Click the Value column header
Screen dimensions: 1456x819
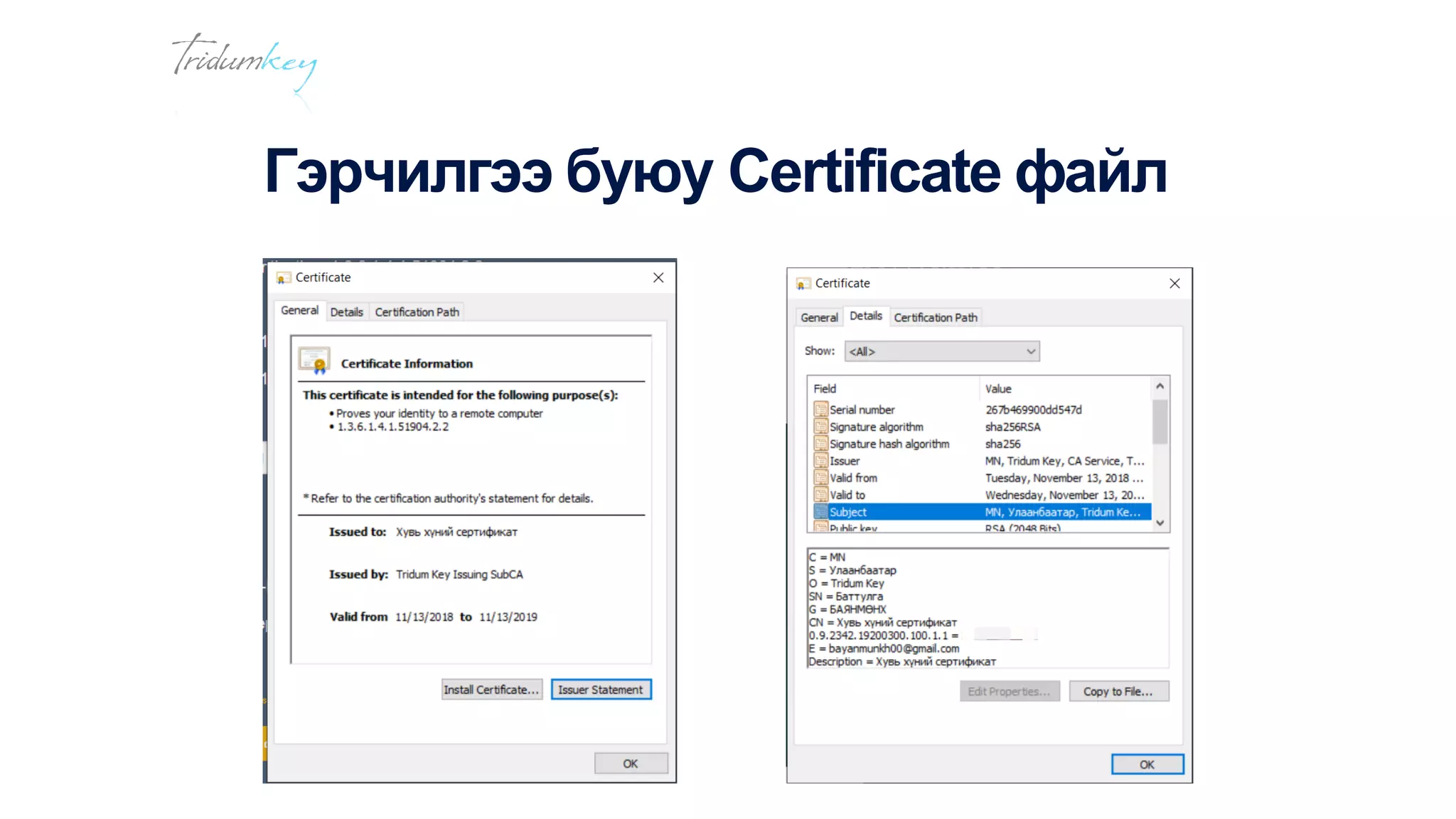tap(1065, 389)
